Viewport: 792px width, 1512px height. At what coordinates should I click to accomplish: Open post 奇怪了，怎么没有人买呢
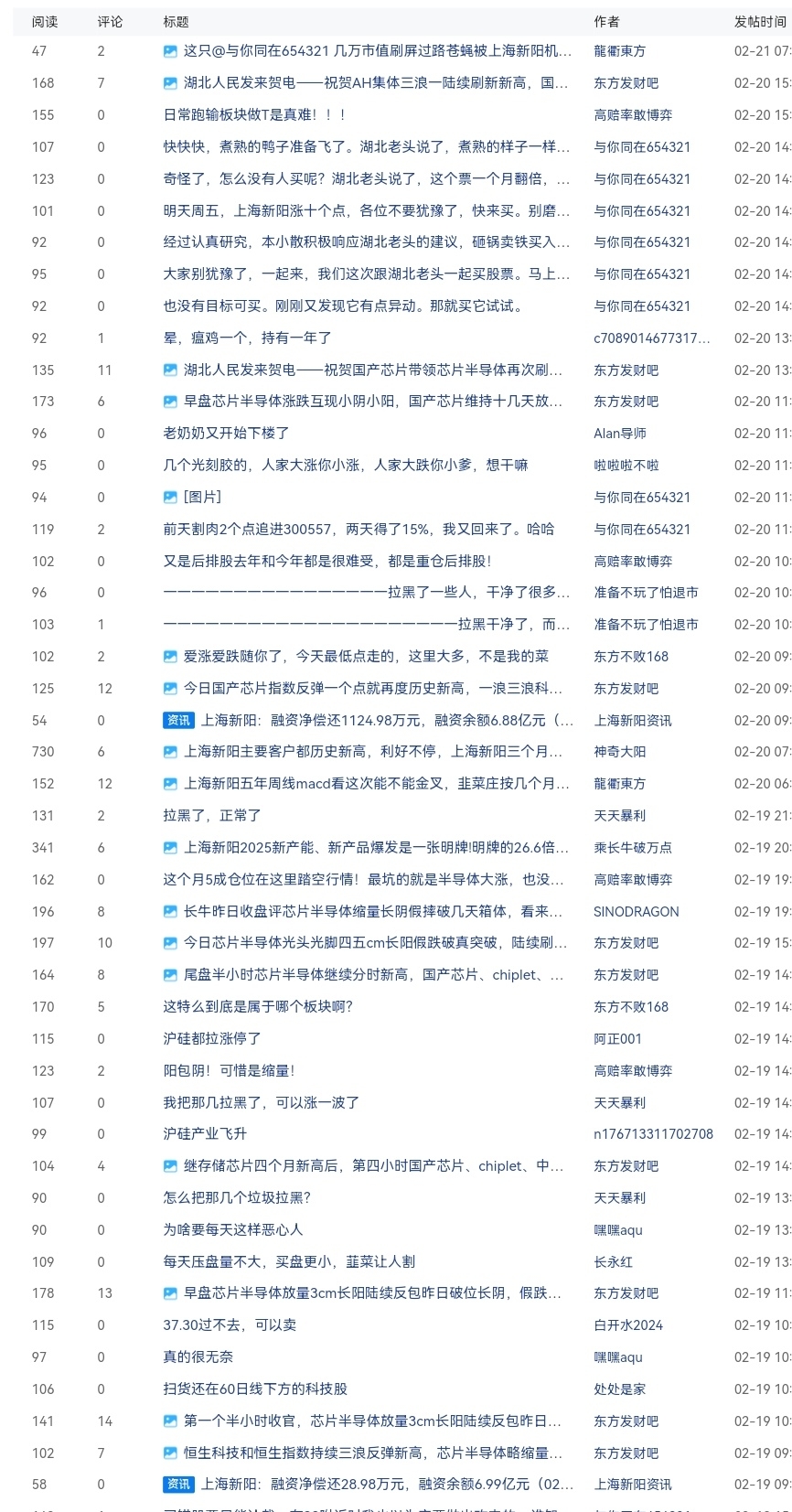[367, 179]
